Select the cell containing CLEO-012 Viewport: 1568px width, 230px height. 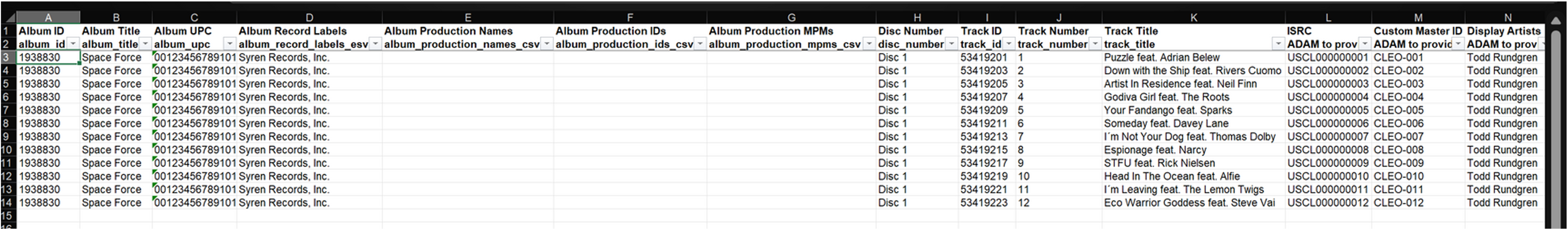1398,203
